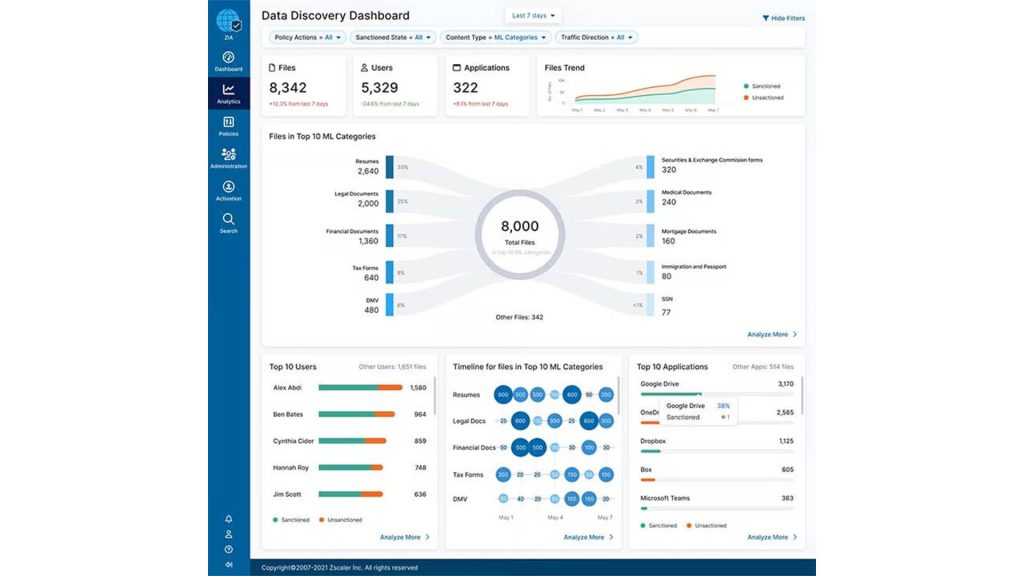Click the notifications bell icon
The image size is (1024, 576).
tap(229, 519)
